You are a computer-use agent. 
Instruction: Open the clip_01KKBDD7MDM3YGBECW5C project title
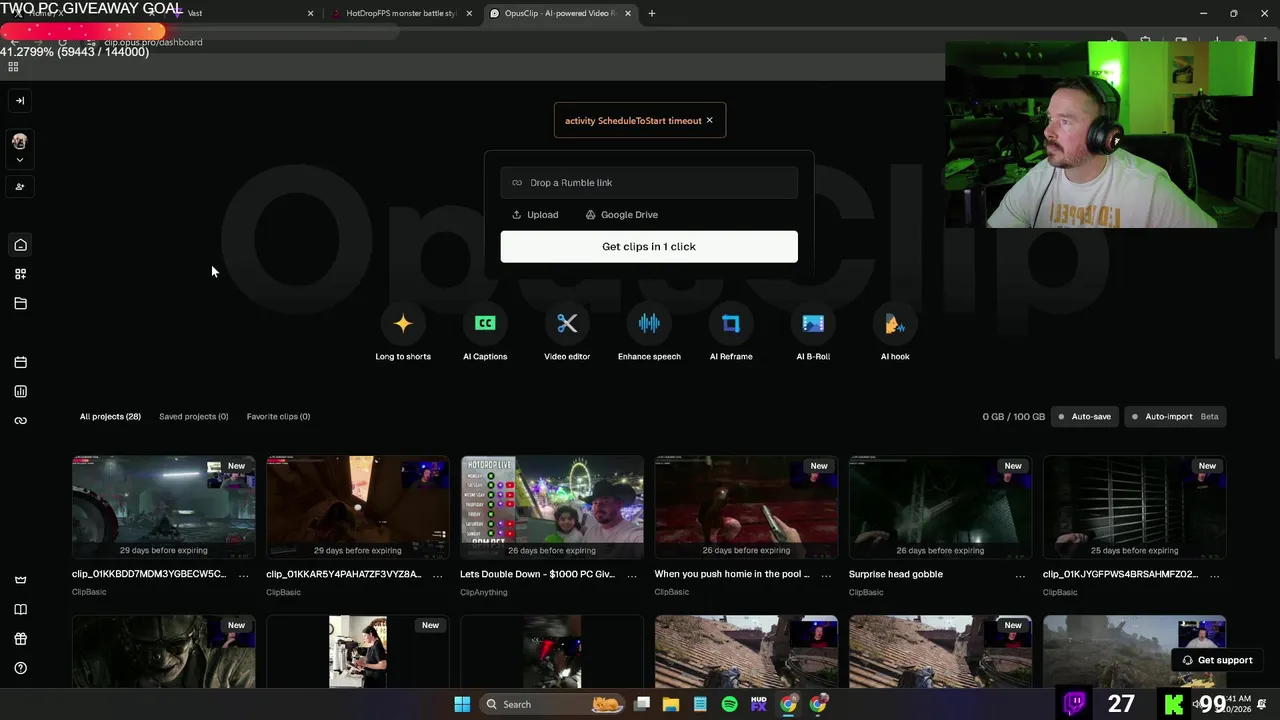149,574
